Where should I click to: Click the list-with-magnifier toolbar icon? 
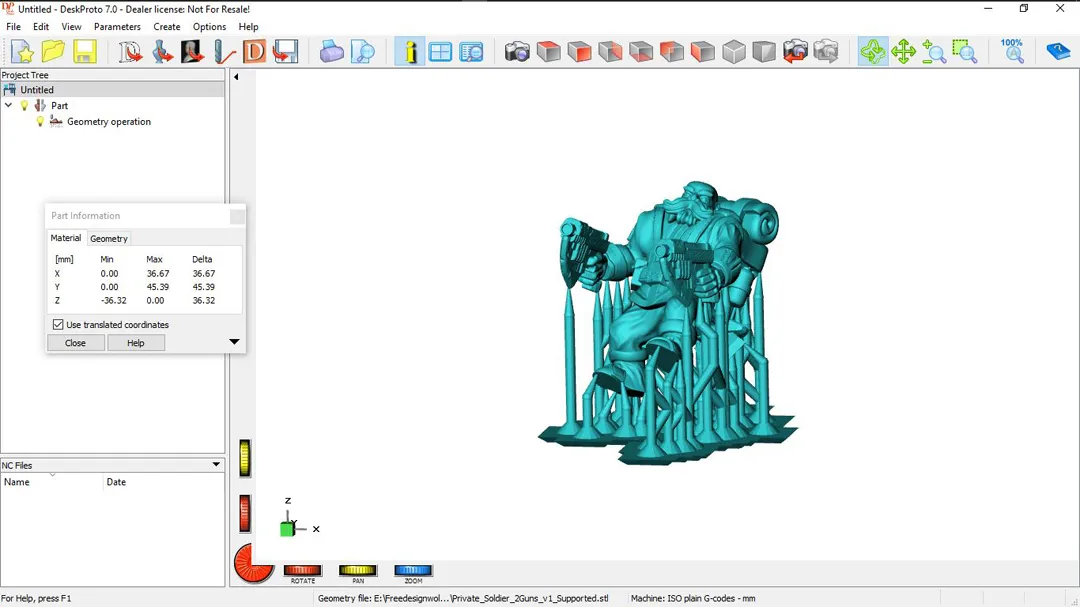click(x=472, y=52)
